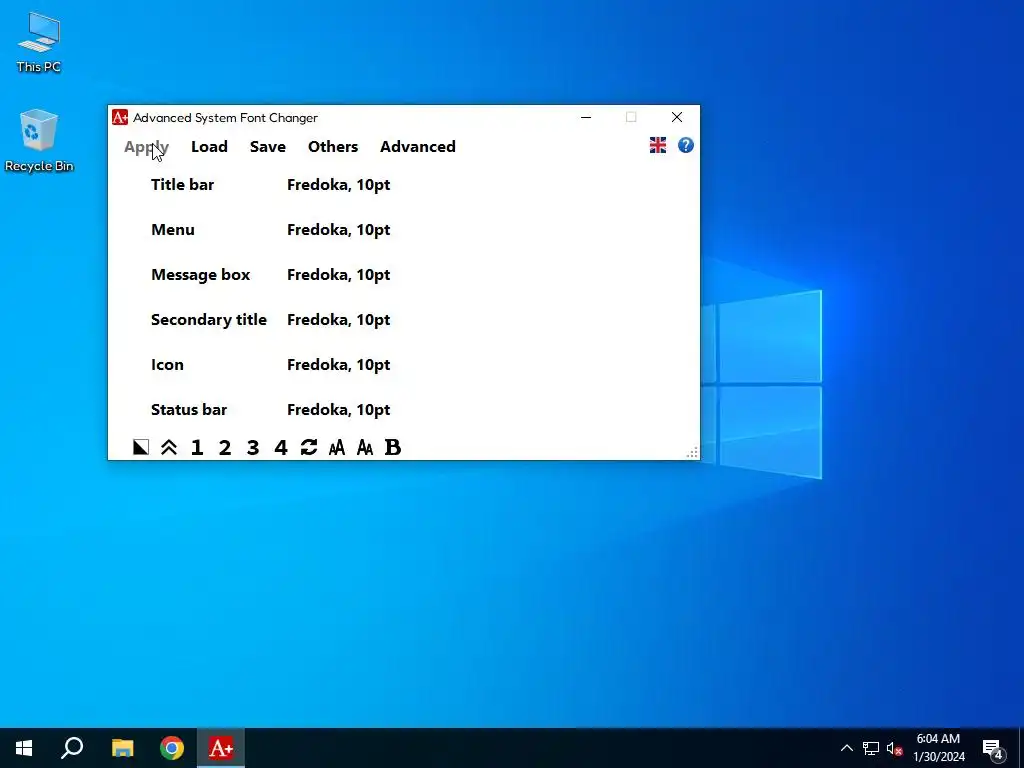Click the muted volume tray icon
Image resolution: width=1024 pixels, height=768 pixels.
point(894,748)
